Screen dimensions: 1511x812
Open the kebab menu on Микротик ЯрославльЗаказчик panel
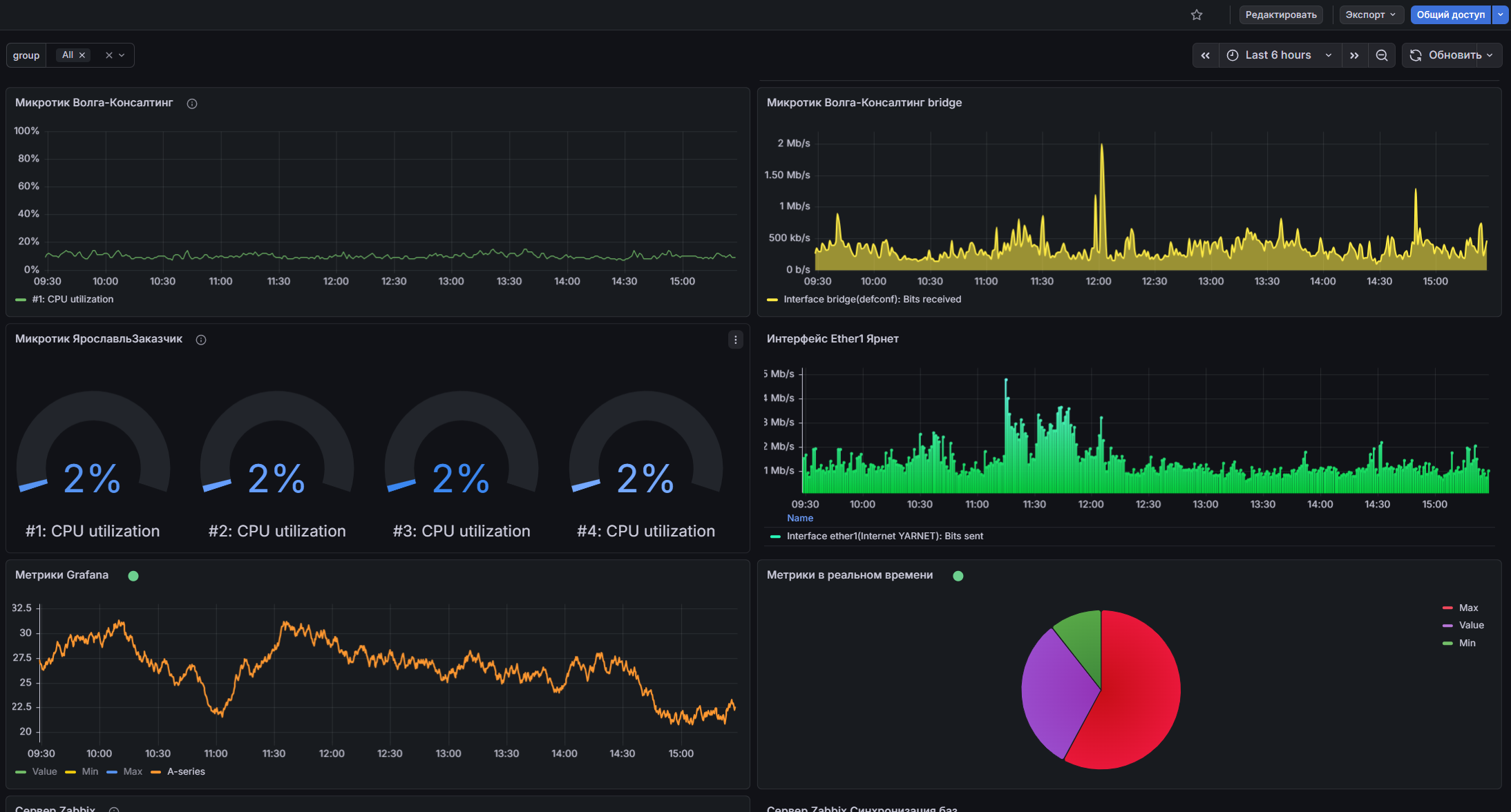pos(735,339)
